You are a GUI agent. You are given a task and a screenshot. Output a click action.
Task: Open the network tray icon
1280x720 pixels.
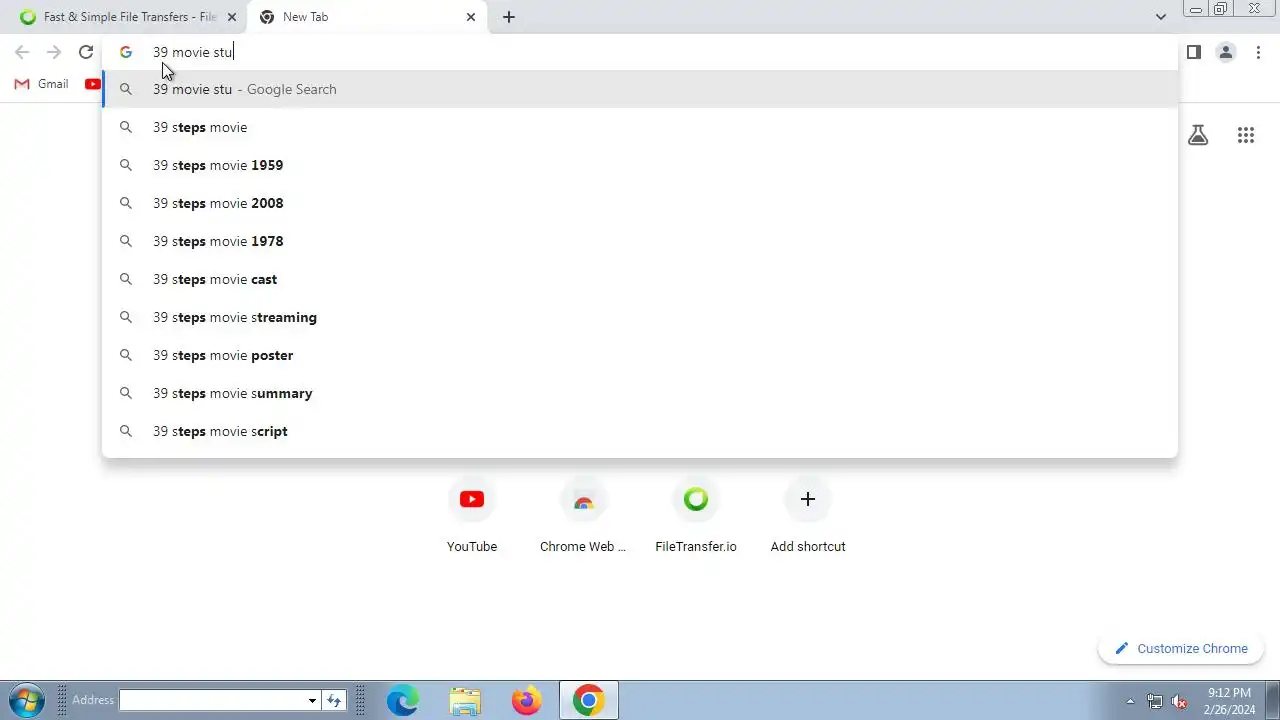[x=1155, y=701]
